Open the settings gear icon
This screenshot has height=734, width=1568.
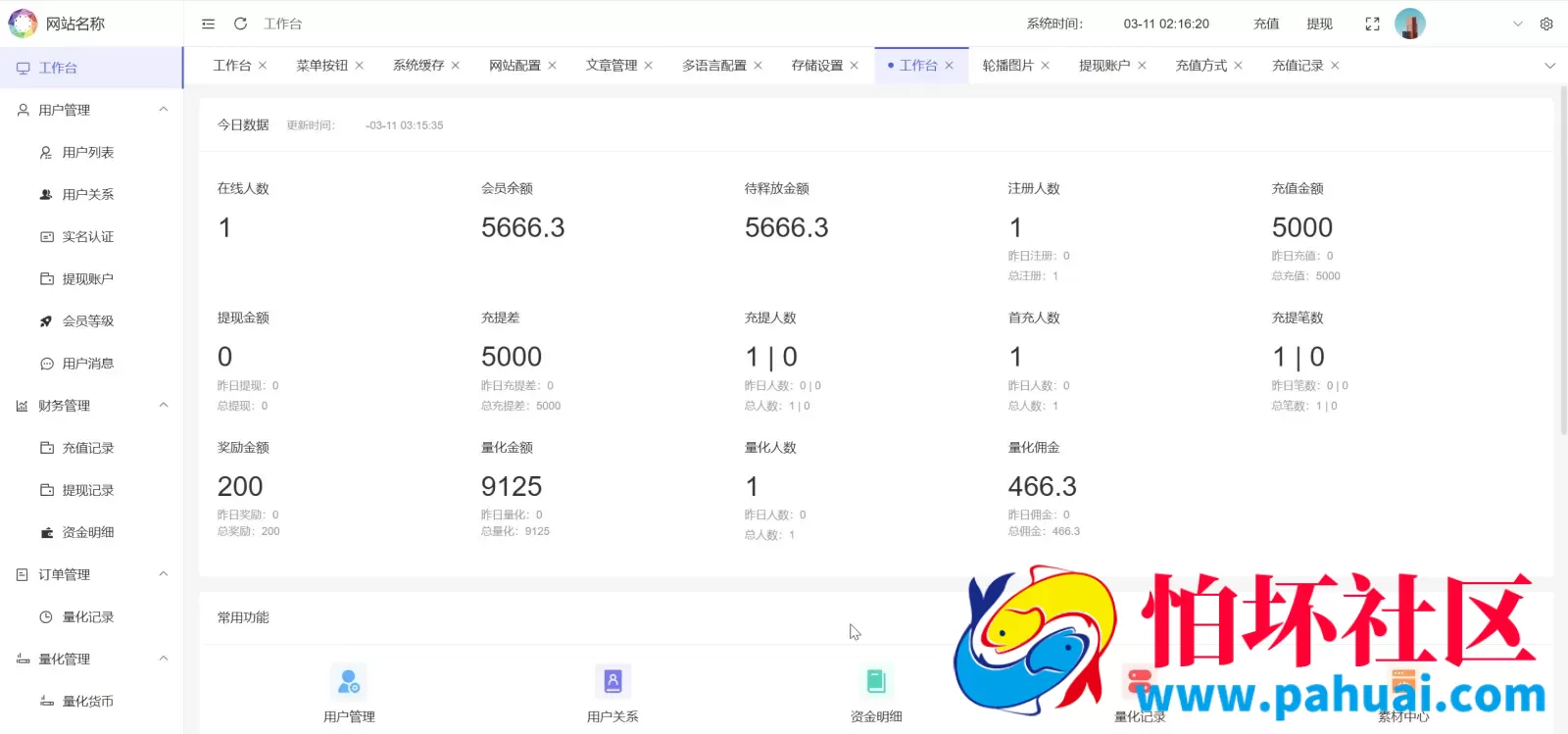1546,24
